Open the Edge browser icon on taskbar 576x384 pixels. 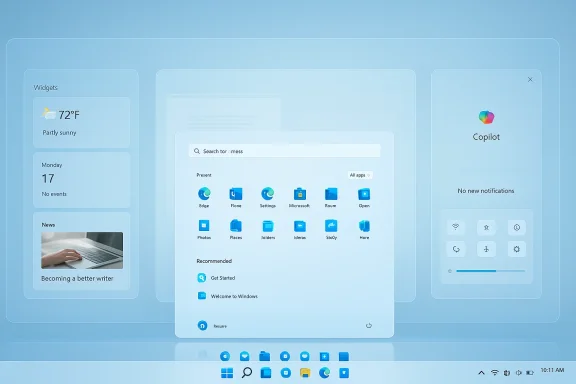point(325,373)
